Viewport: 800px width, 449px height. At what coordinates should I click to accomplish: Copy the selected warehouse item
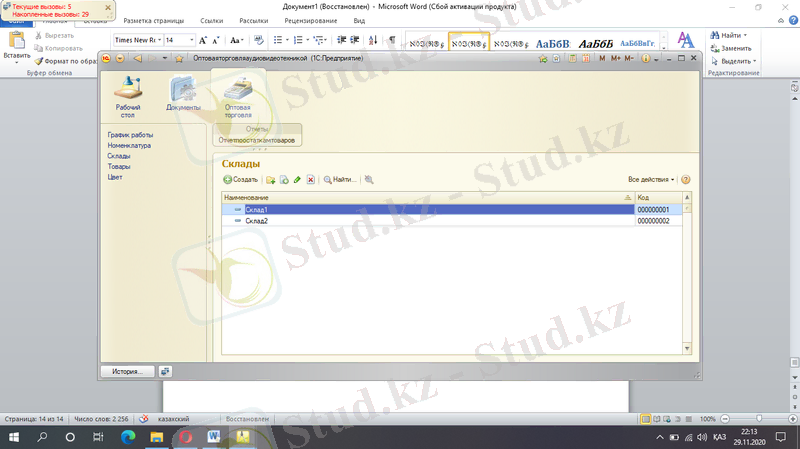pos(284,180)
